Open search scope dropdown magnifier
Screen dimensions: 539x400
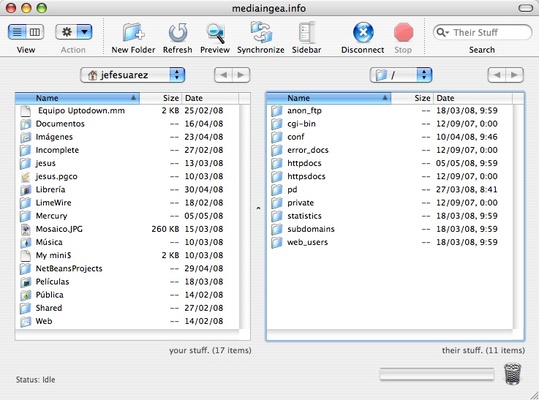(x=442, y=32)
